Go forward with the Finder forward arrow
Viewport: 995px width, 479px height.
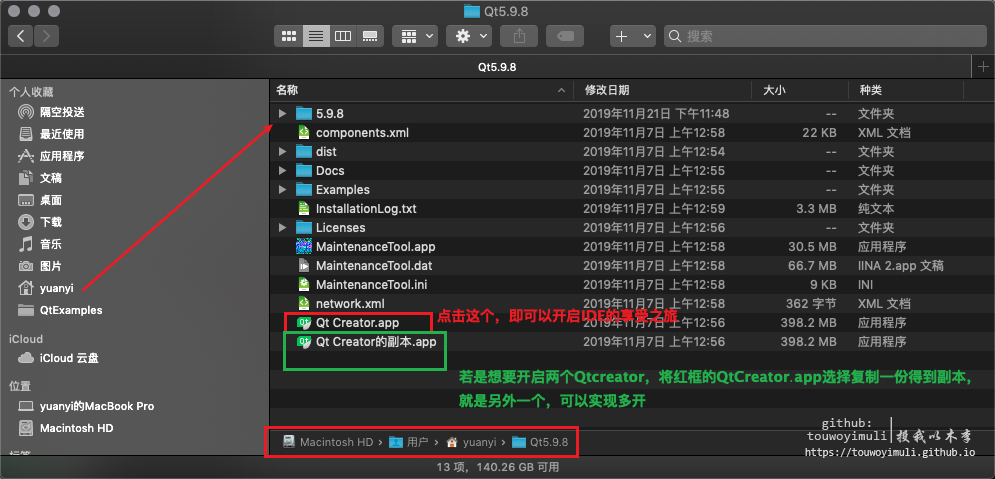pyautogui.click(x=46, y=36)
